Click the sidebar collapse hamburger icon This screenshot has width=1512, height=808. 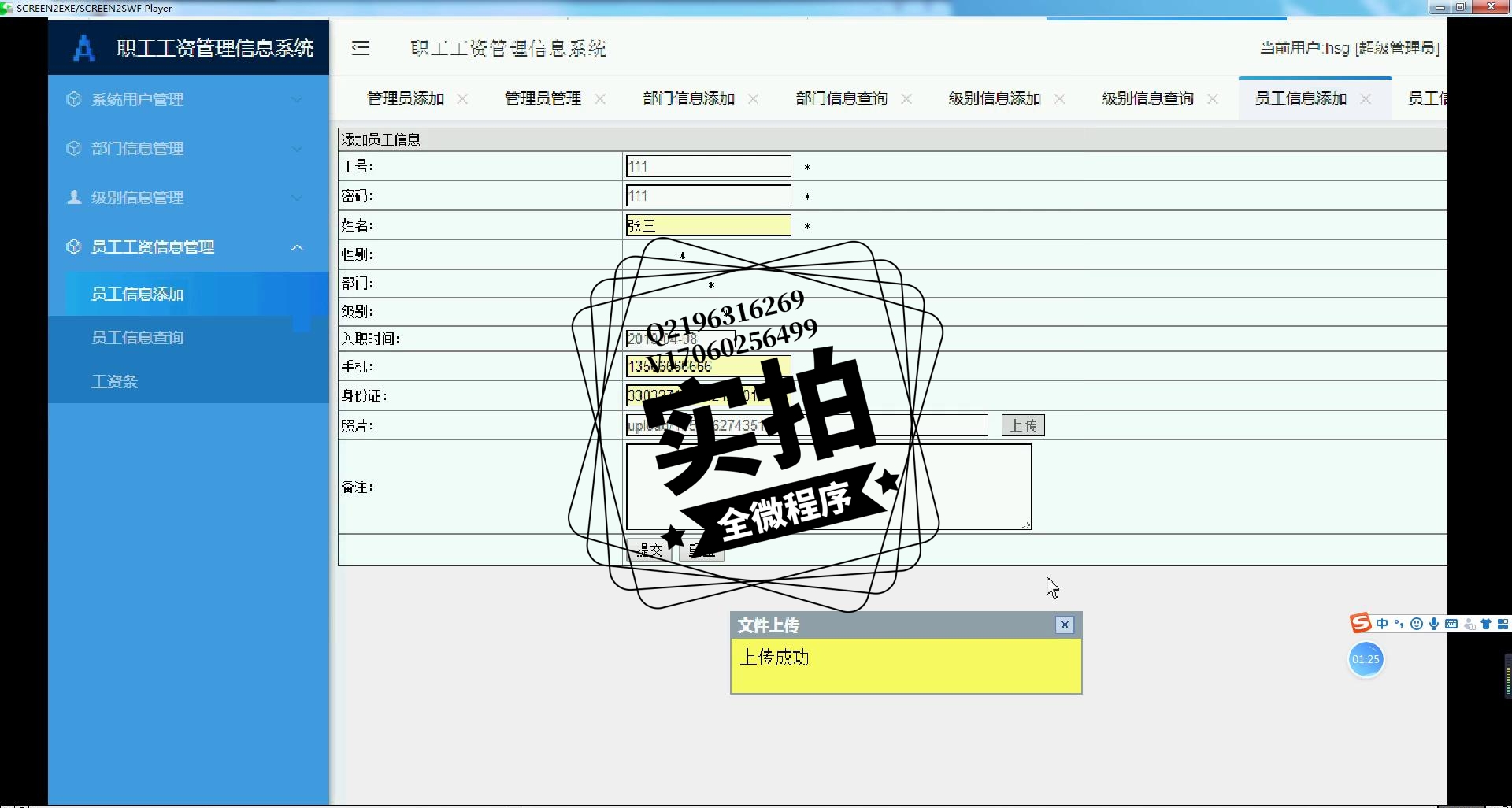coord(361,48)
